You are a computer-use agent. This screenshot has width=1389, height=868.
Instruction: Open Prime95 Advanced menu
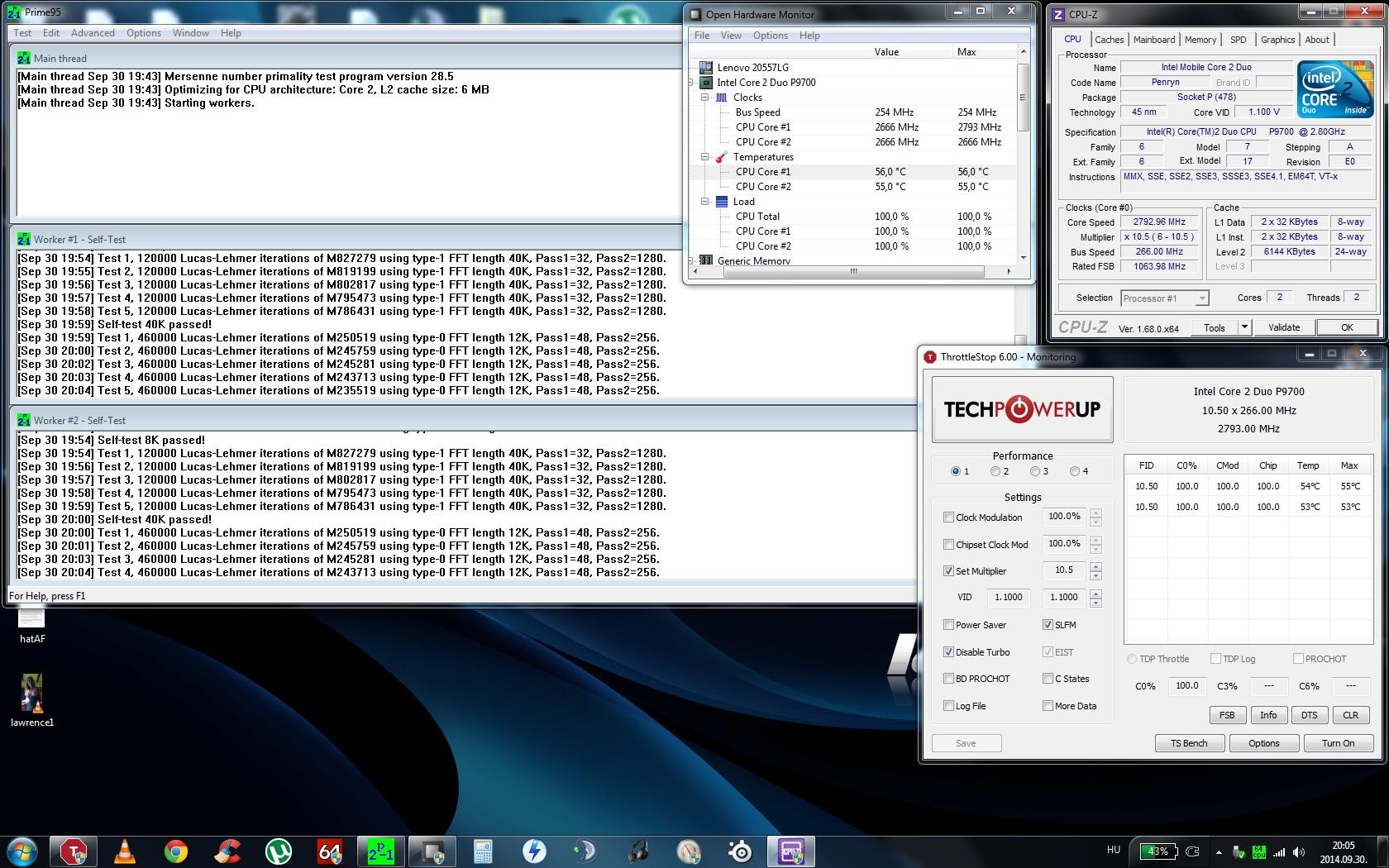pyautogui.click(x=93, y=33)
